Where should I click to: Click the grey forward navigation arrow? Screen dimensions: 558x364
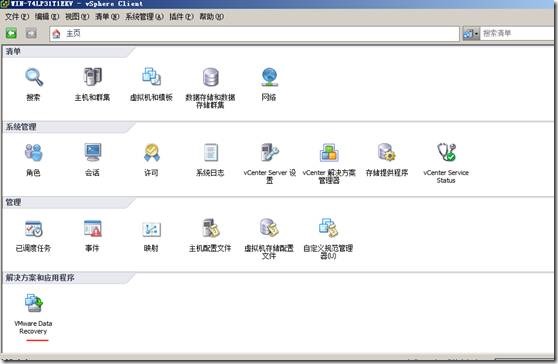(x=31, y=34)
